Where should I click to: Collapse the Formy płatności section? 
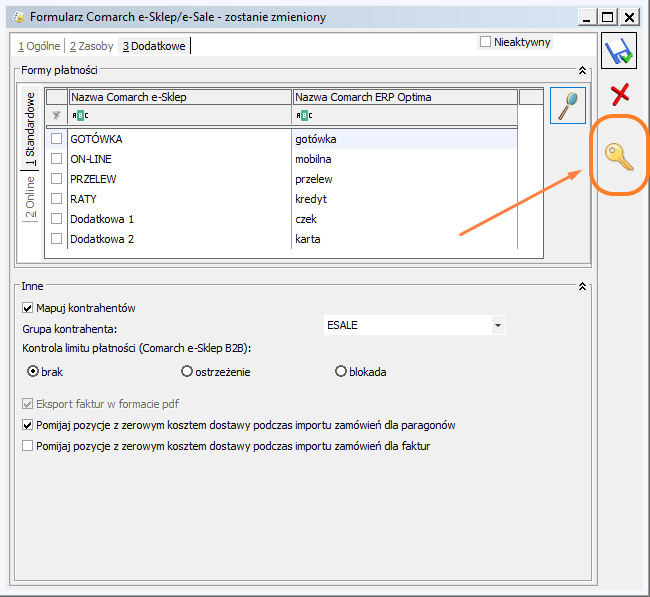coord(582,70)
